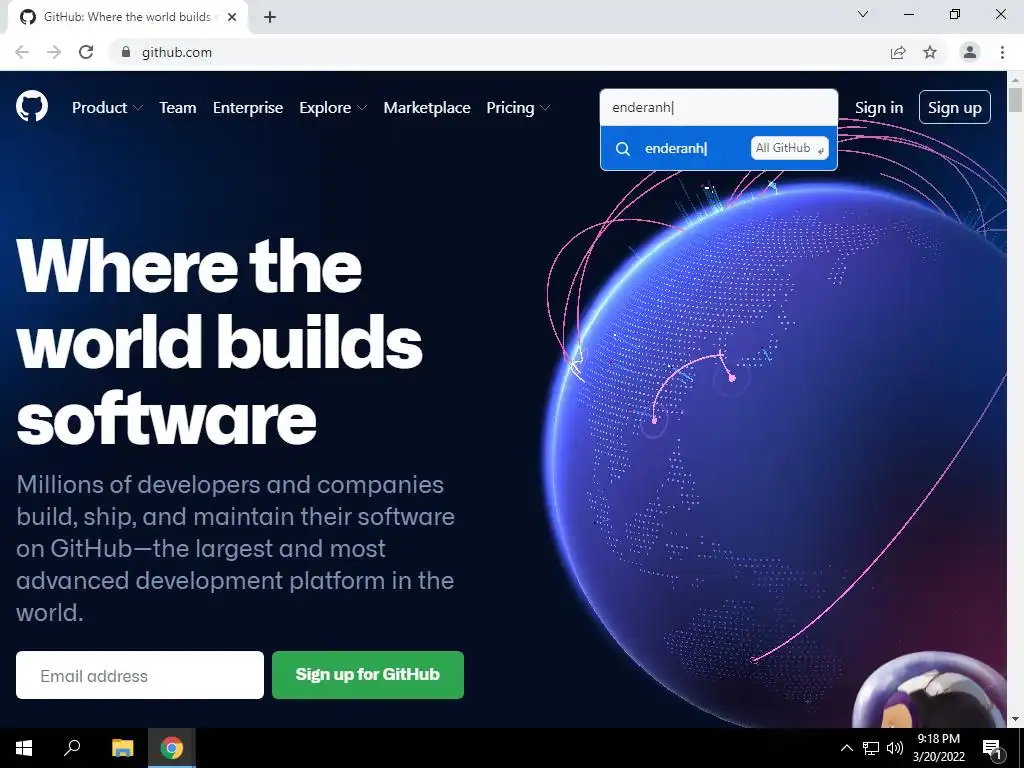Image resolution: width=1024 pixels, height=768 pixels.
Task: Open Chrome three-dot menu
Action: [x=1002, y=52]
